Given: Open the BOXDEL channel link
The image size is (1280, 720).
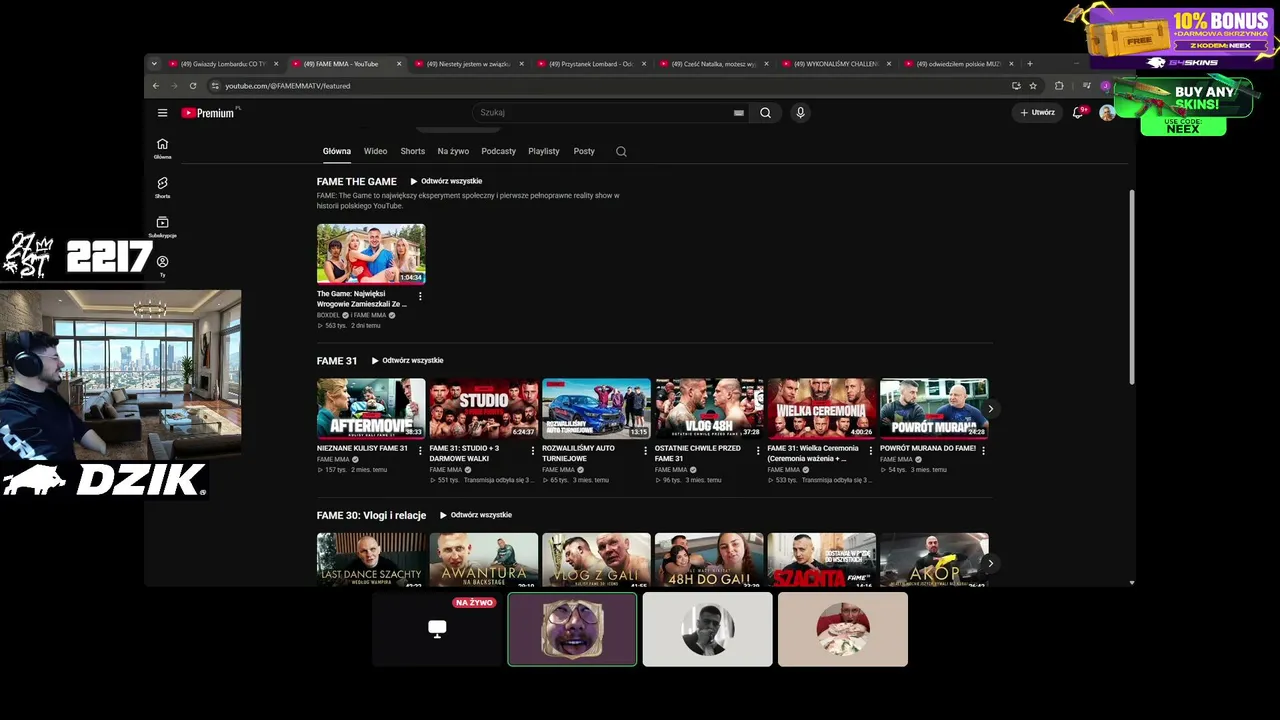Looking at the screenshot, I should (x=329, y=315).
